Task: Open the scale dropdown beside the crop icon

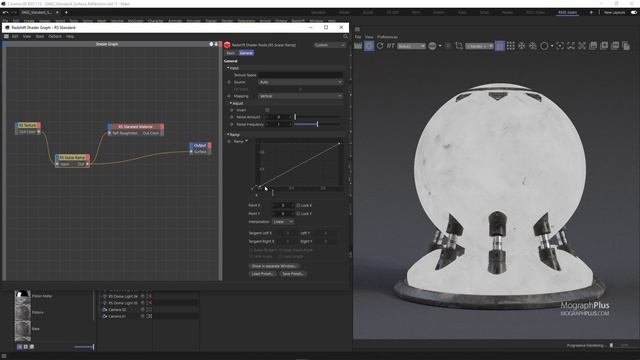Action: click(480, 46)
